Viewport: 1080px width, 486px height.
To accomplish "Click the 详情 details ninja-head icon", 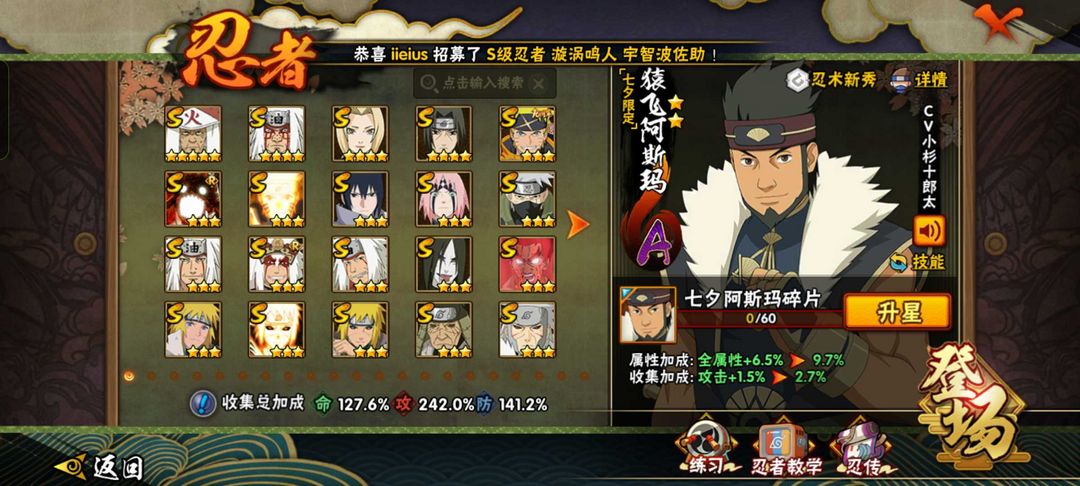I will click(920, 79).
